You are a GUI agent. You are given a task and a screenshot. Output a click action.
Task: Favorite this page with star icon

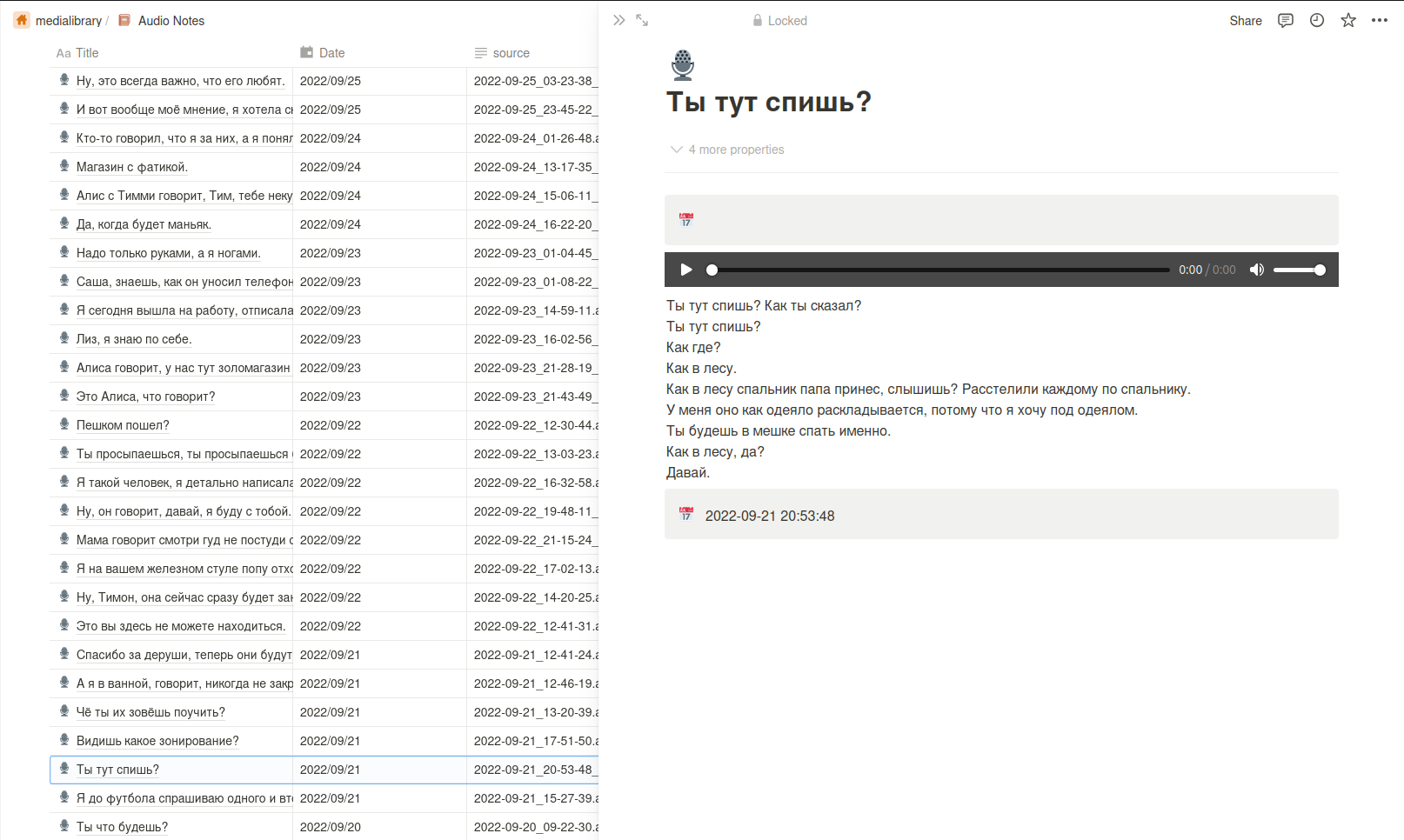point(1348,20)
